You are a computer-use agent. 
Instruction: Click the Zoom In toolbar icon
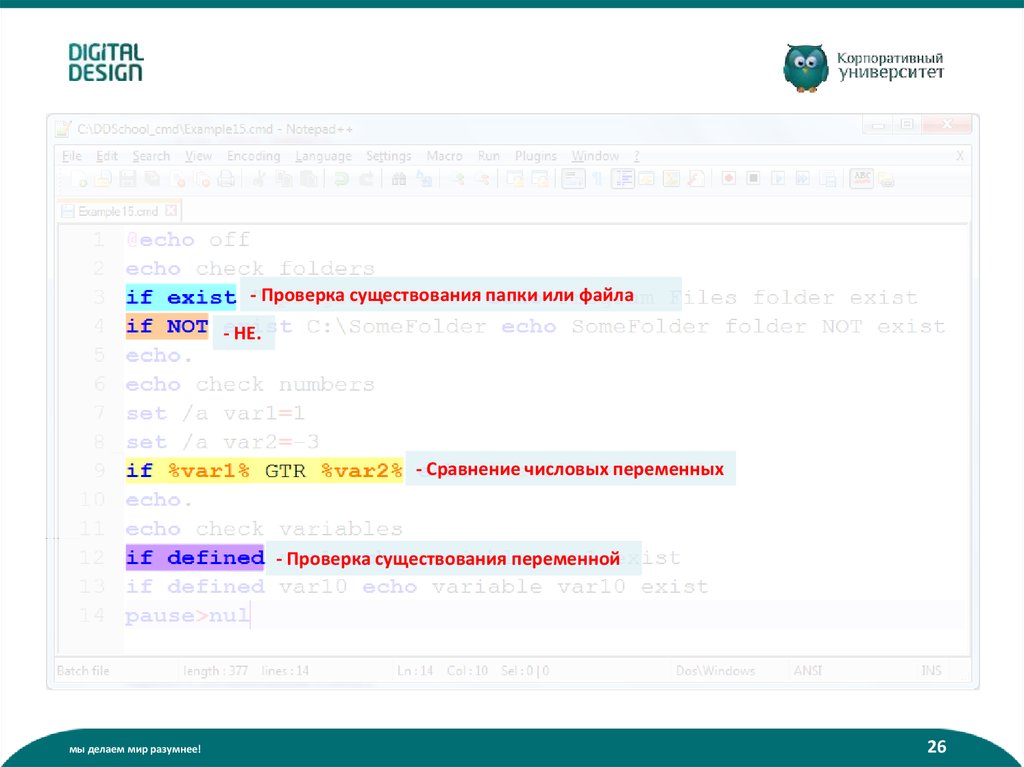click(458, 179)
